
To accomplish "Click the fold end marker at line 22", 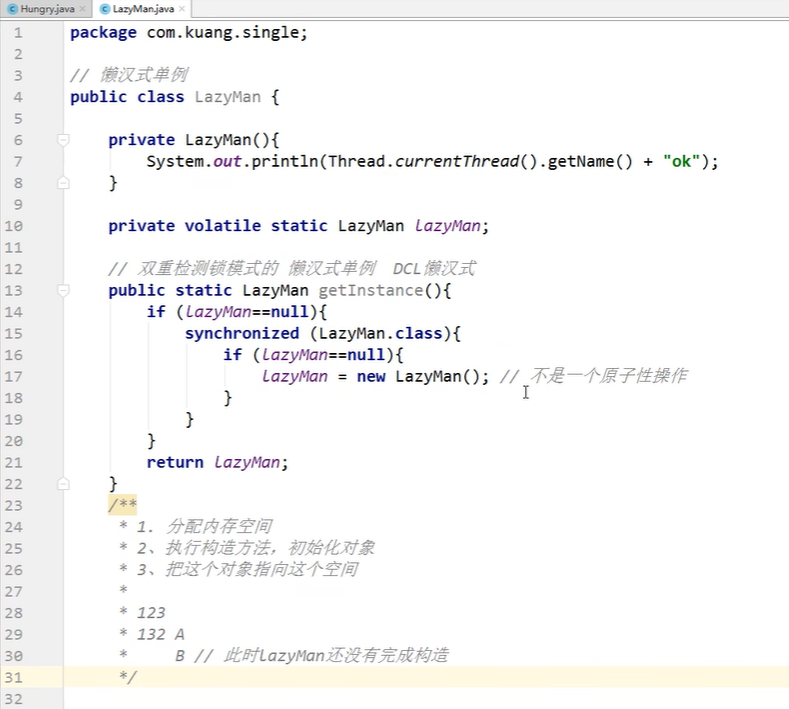I will (63, 484).
